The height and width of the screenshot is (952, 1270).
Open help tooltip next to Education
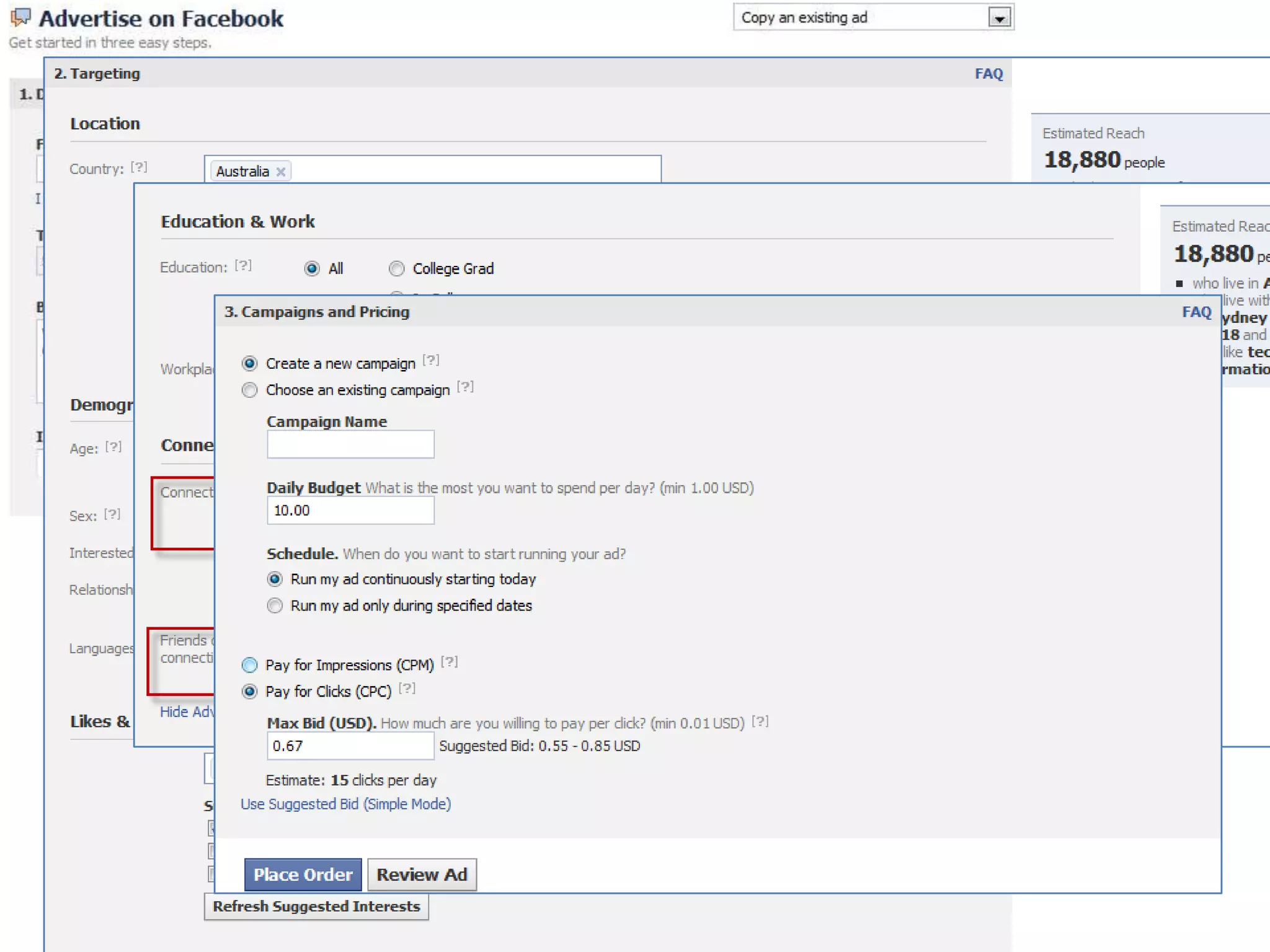(243, 266)
